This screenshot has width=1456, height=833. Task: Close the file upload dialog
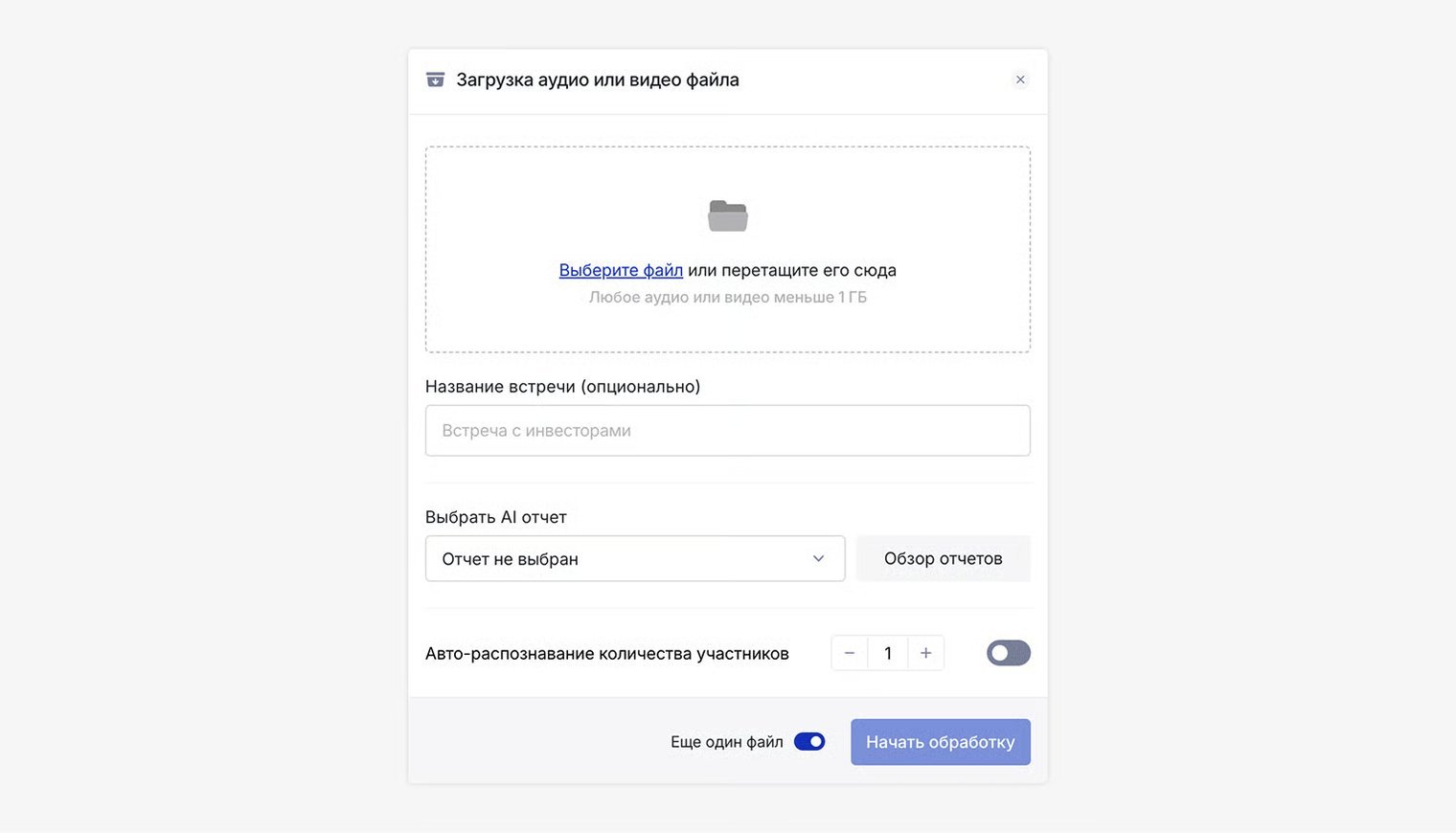(x=1020, y=79)
